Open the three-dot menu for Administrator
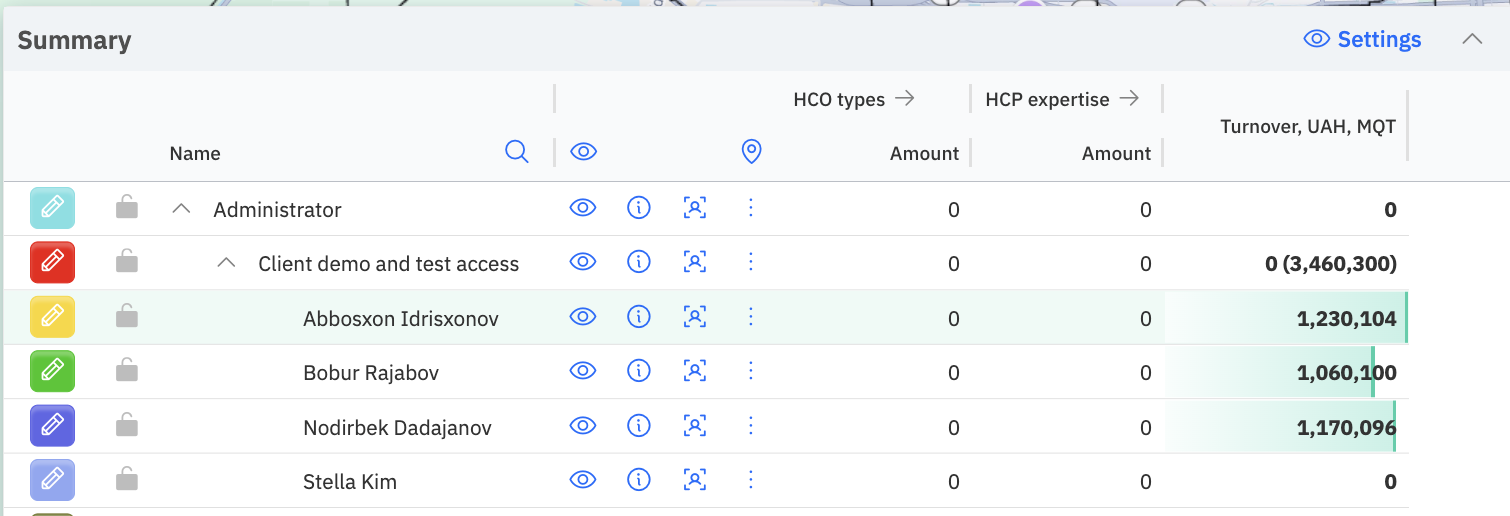The height and width of the screenshot is (516, 1510). pos(751,208)
